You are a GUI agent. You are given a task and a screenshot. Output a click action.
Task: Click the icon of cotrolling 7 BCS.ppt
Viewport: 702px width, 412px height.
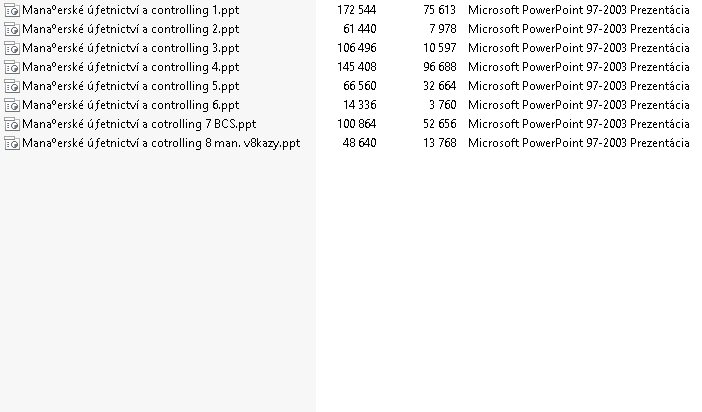click(12, 124)
